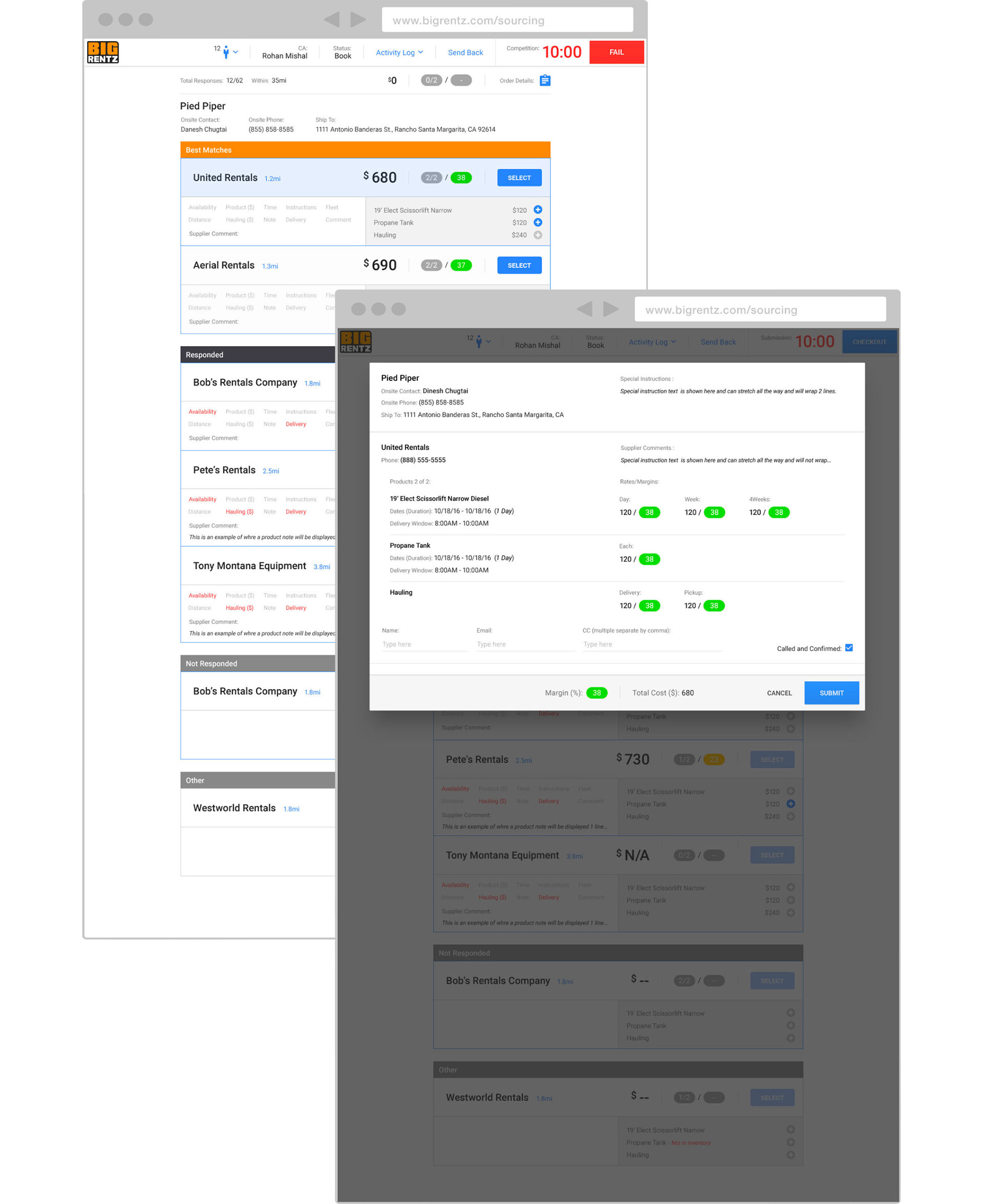
Task: Click the address bar of the back browser window
Action: pyautogui.click(x=507, y=20)
